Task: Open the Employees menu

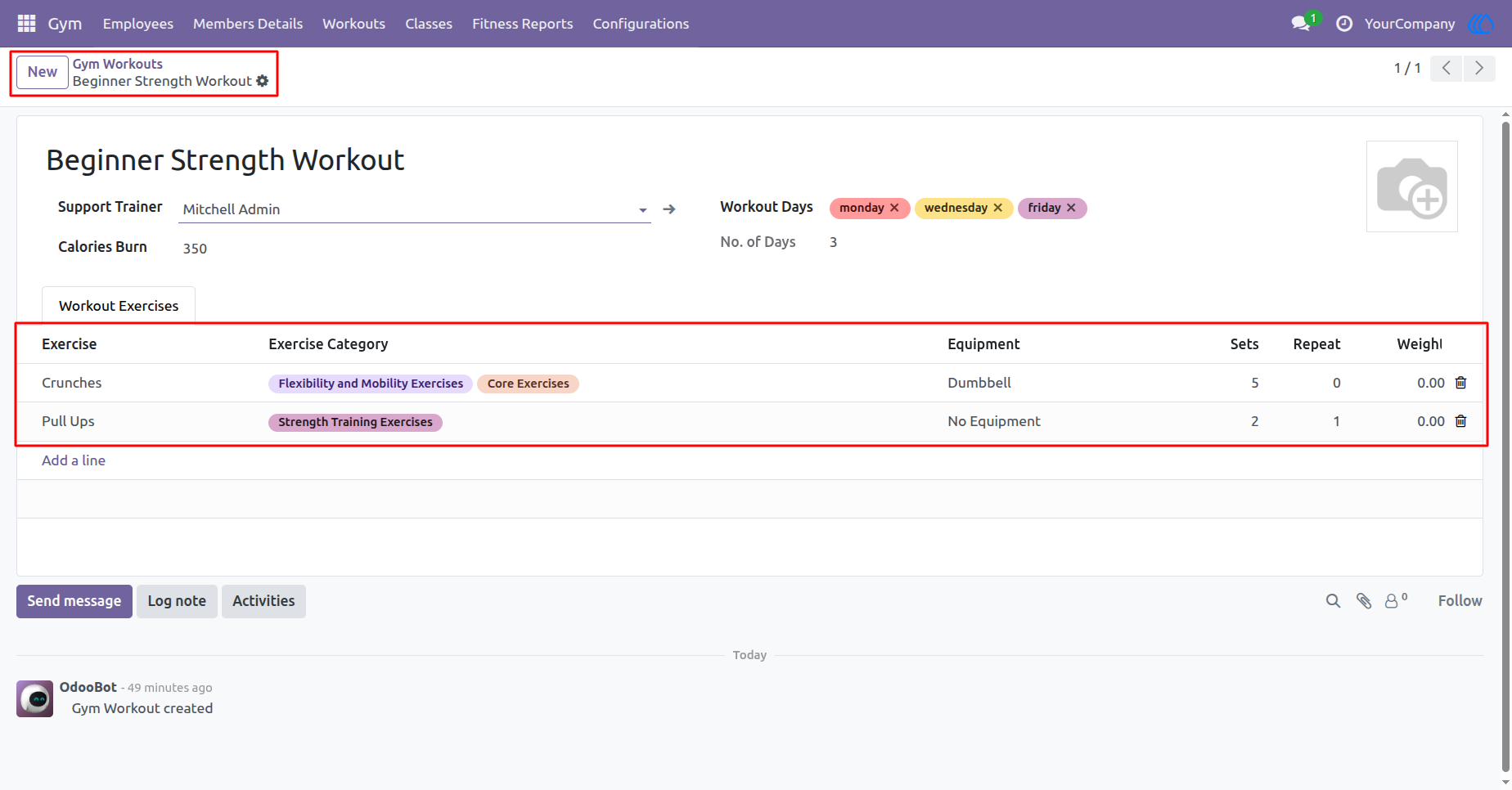Action: [x=138, y=24]
